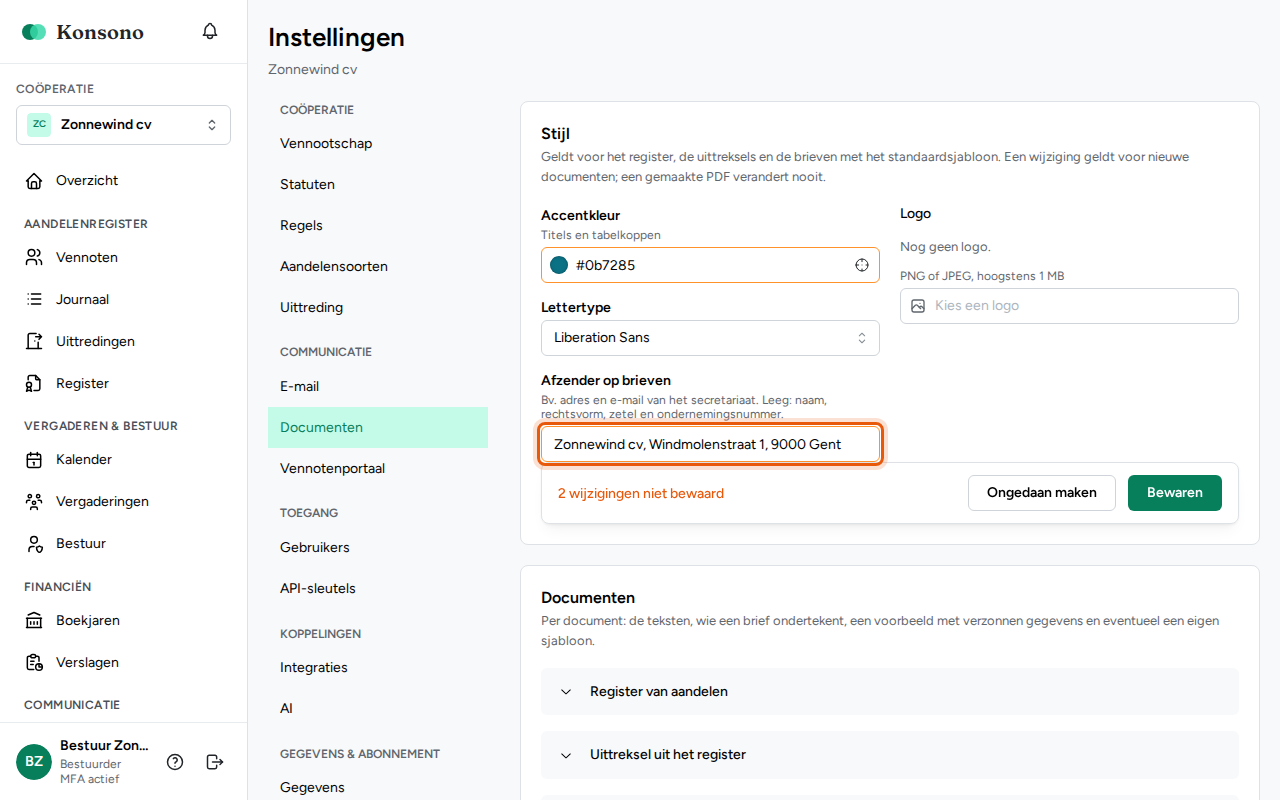Click the Kalender icon in sidebar
This screenshot has width=1280, height=800.
[x=34, y=460]
